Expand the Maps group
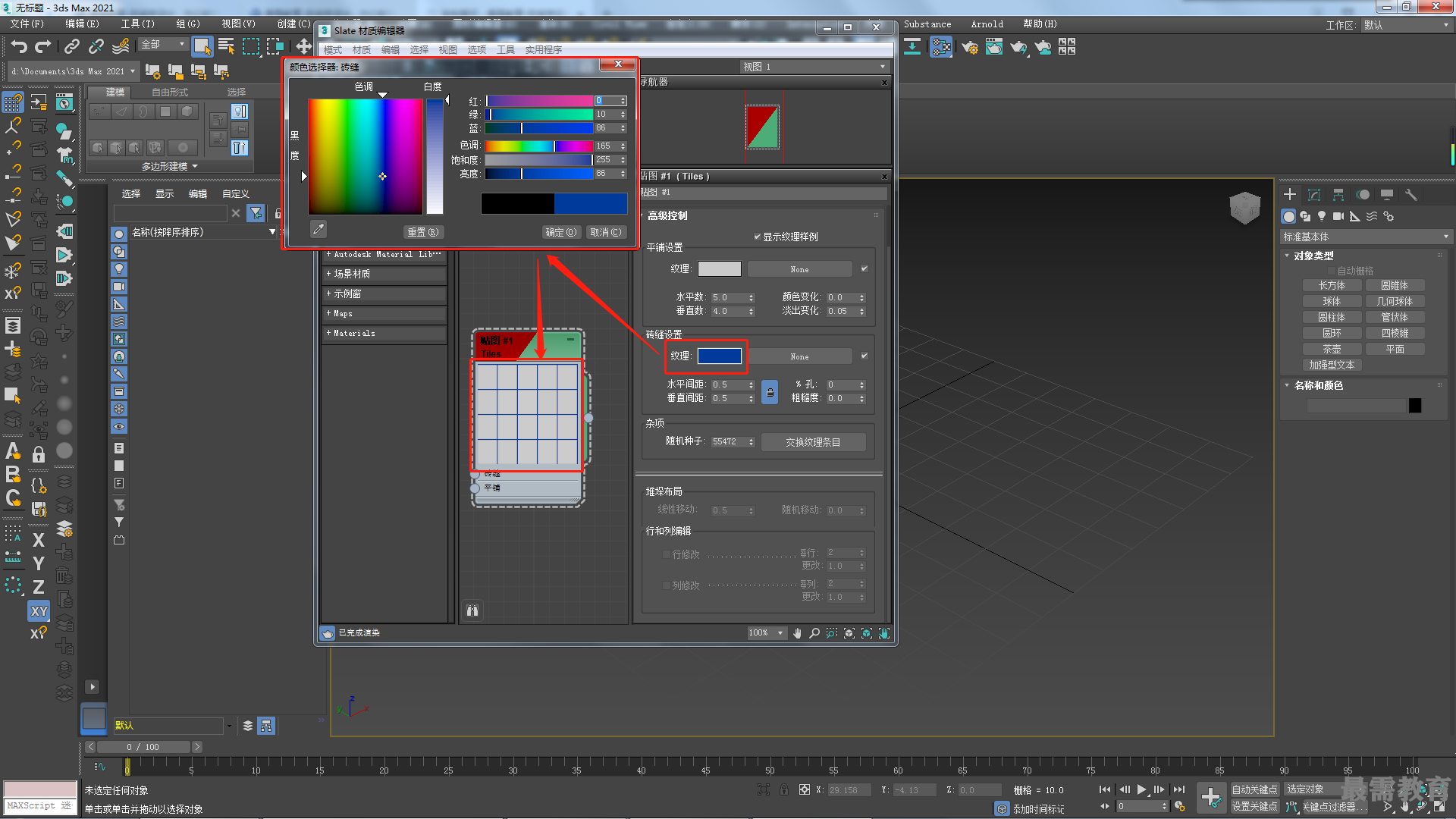Screen dimensions: 1456x819 tap(384, 314)
